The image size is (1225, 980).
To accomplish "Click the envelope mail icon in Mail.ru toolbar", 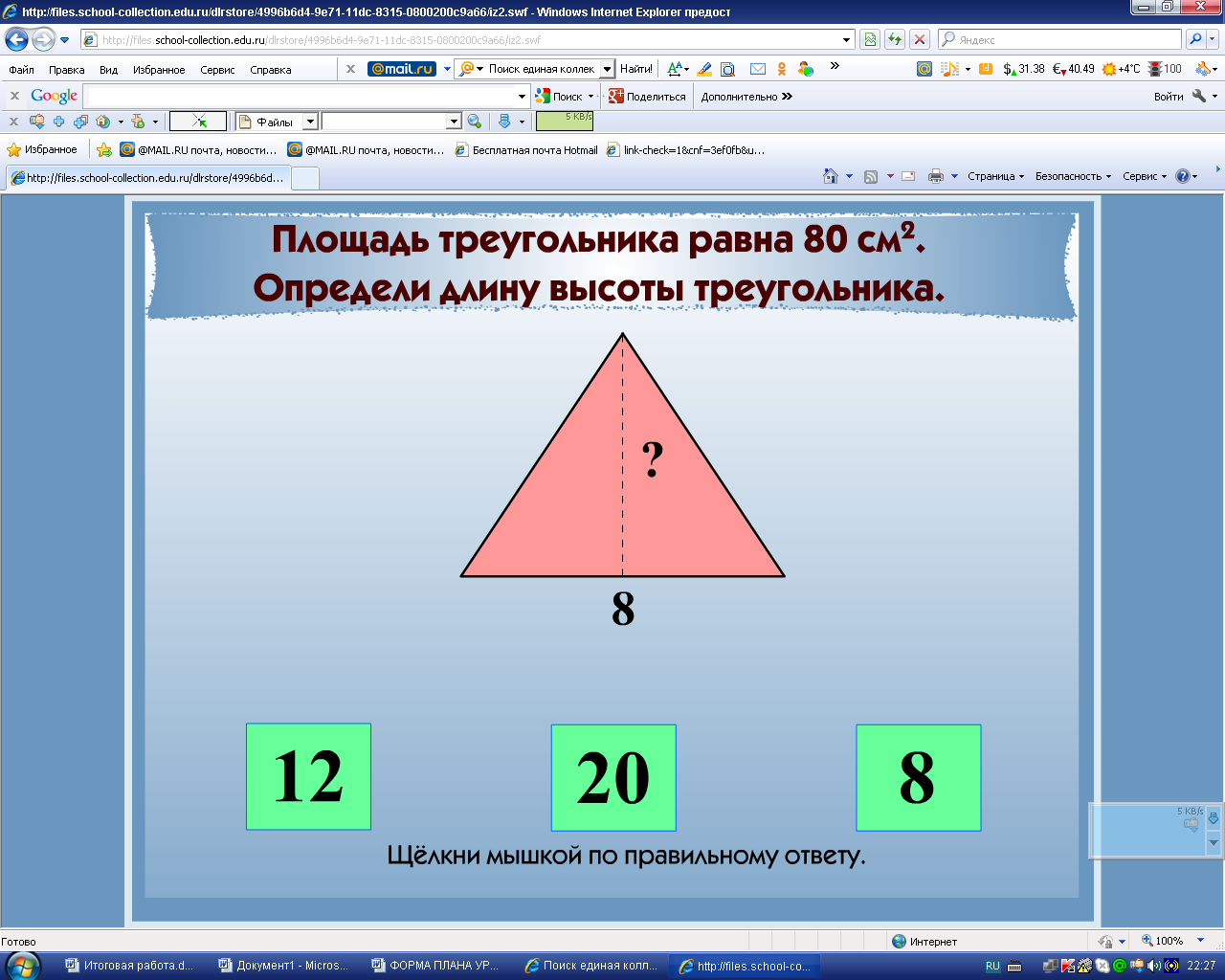I will (x=758, y=69).
